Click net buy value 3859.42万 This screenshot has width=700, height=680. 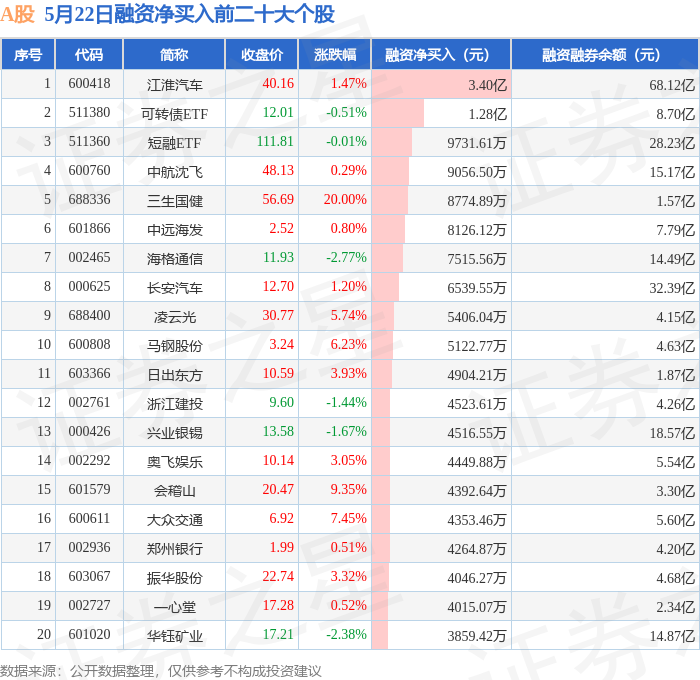[x=477, y=636]
